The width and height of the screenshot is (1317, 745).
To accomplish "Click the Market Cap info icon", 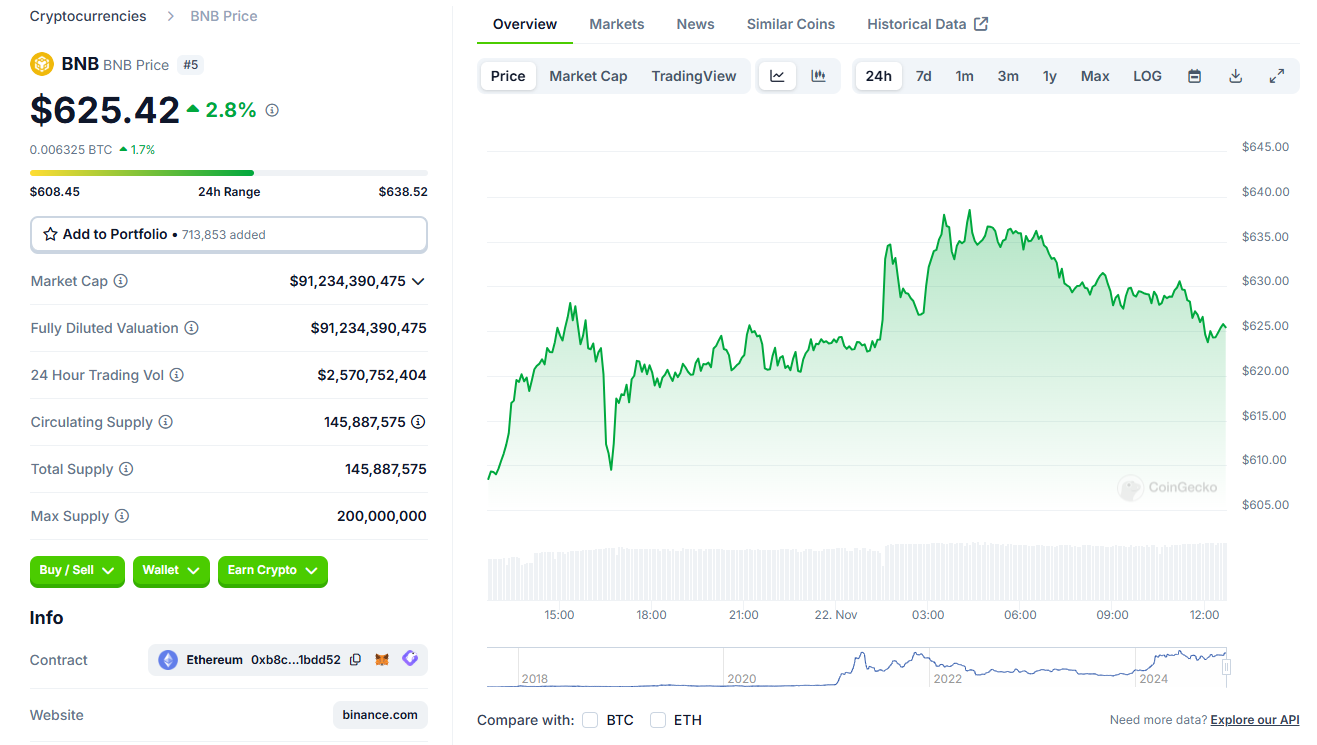I will tap(121, 281).
